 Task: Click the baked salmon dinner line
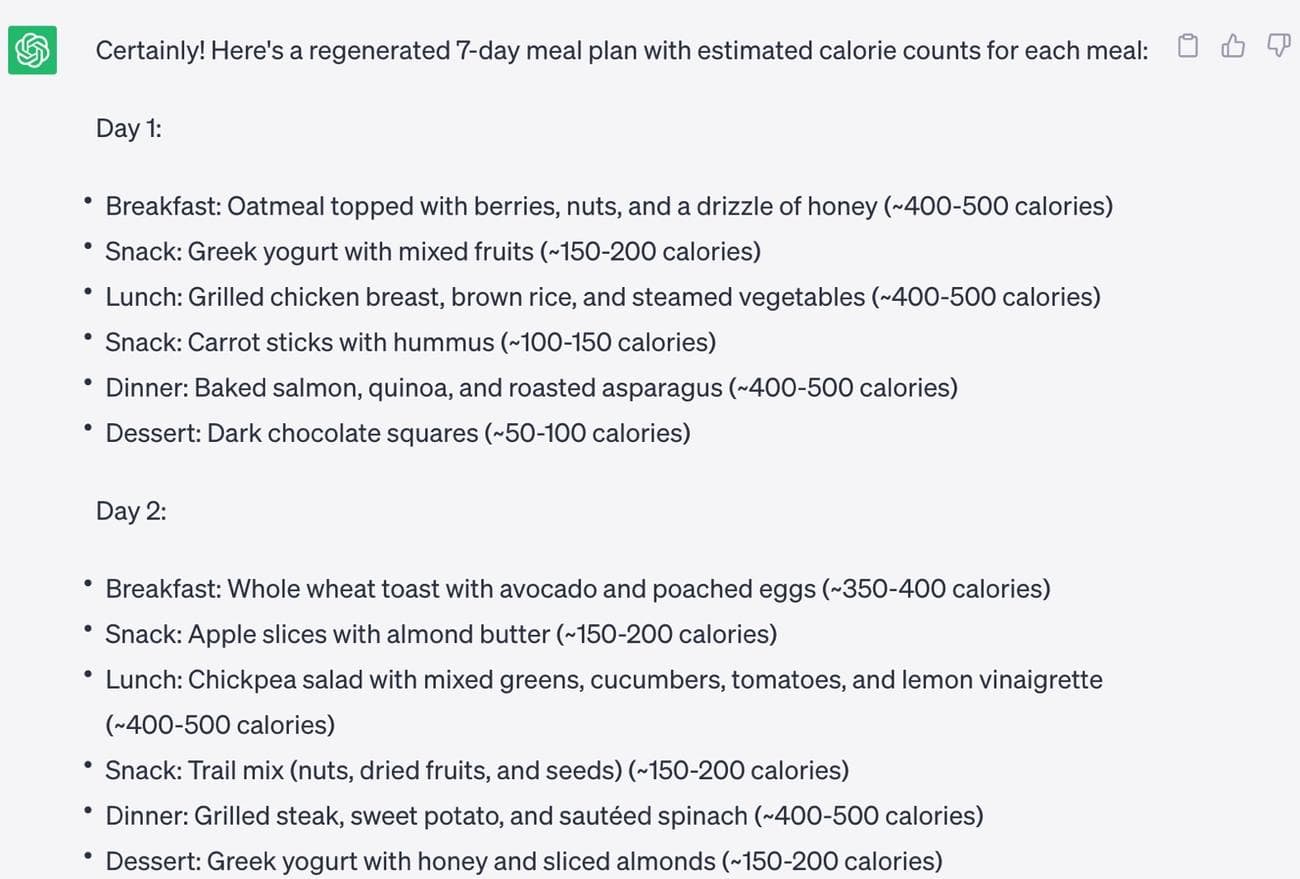tap(531, 388)
